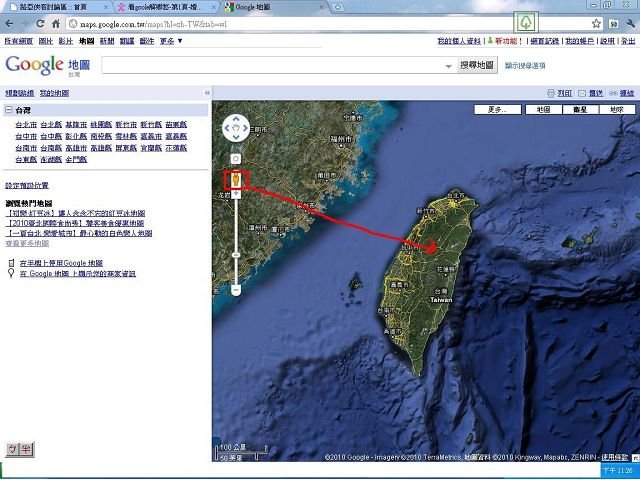Click the browser address bar URL
640x480 pixels.
[153, 24]
